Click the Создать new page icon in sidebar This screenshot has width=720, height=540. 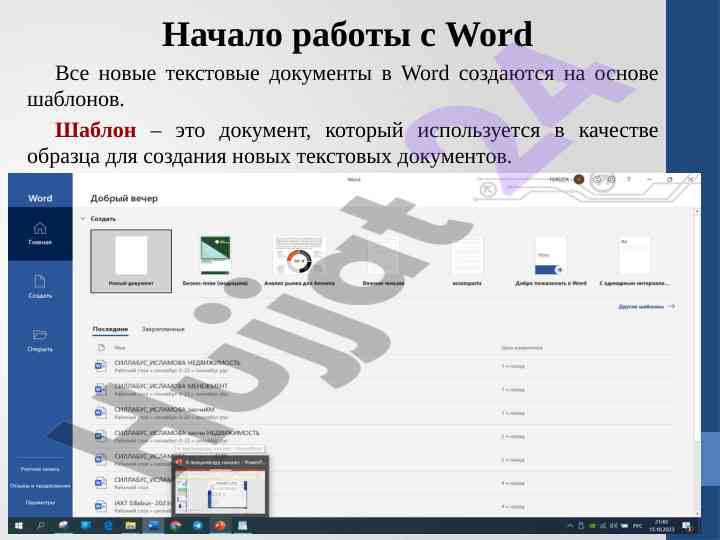[40, 281]
